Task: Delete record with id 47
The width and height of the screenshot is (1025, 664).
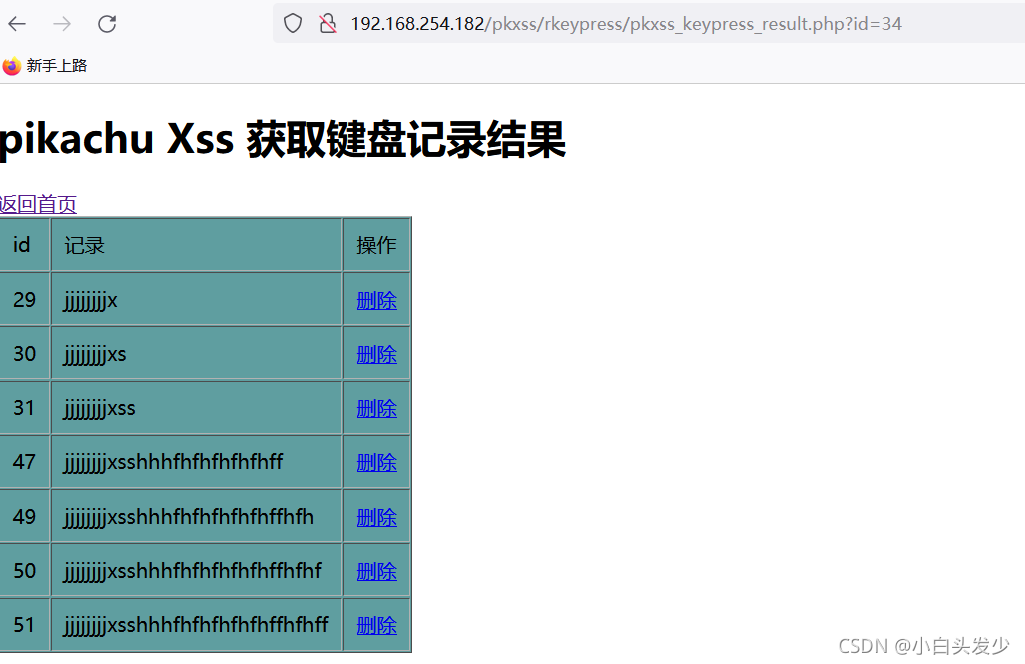Action: pos(377,463)
